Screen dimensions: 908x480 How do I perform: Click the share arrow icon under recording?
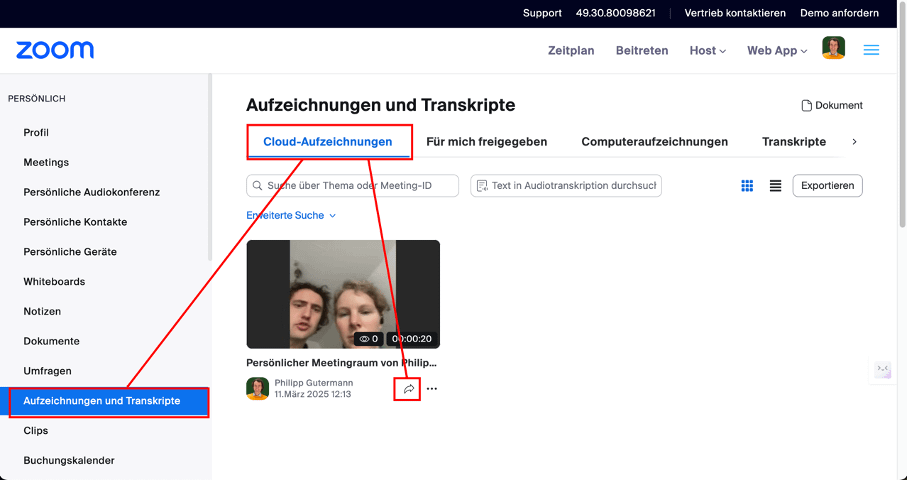pos(408,389)
